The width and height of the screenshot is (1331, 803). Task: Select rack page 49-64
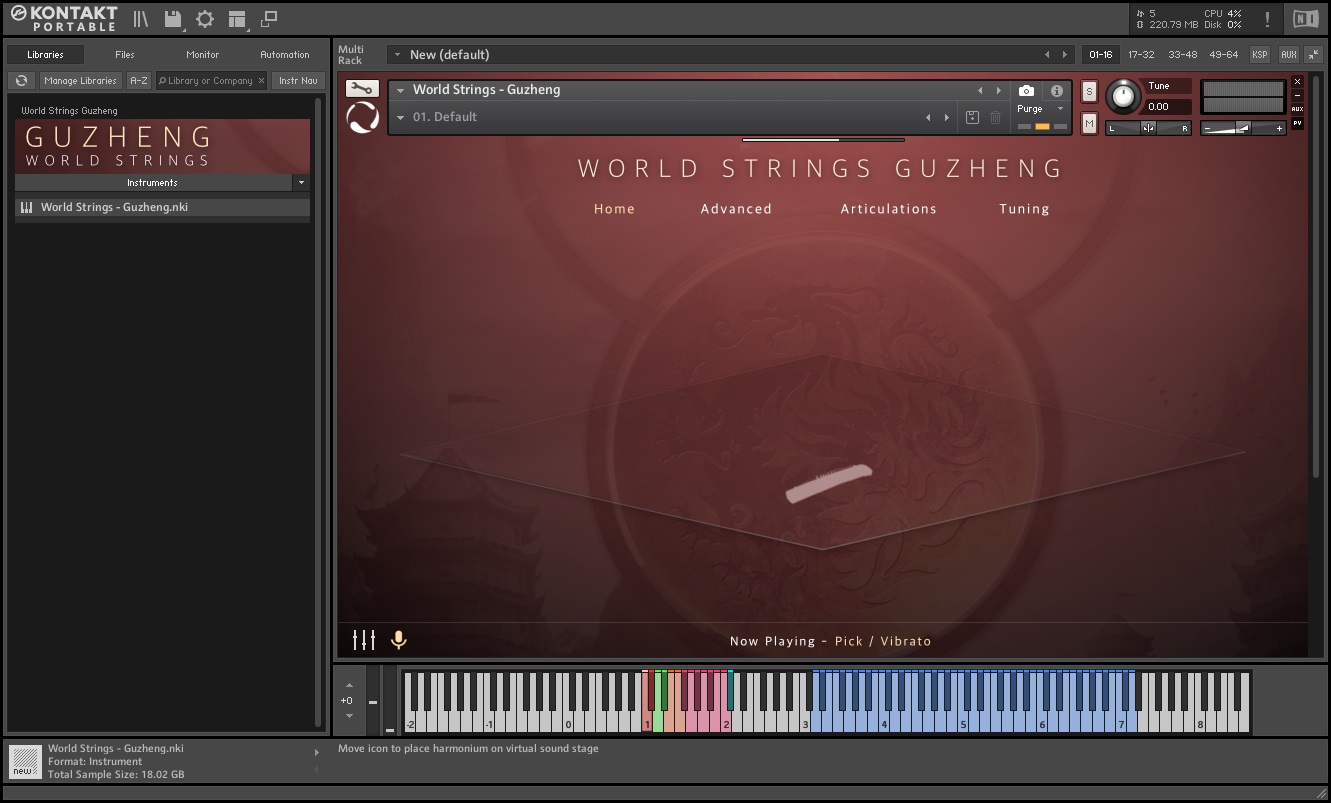(x=1224, y=55)
